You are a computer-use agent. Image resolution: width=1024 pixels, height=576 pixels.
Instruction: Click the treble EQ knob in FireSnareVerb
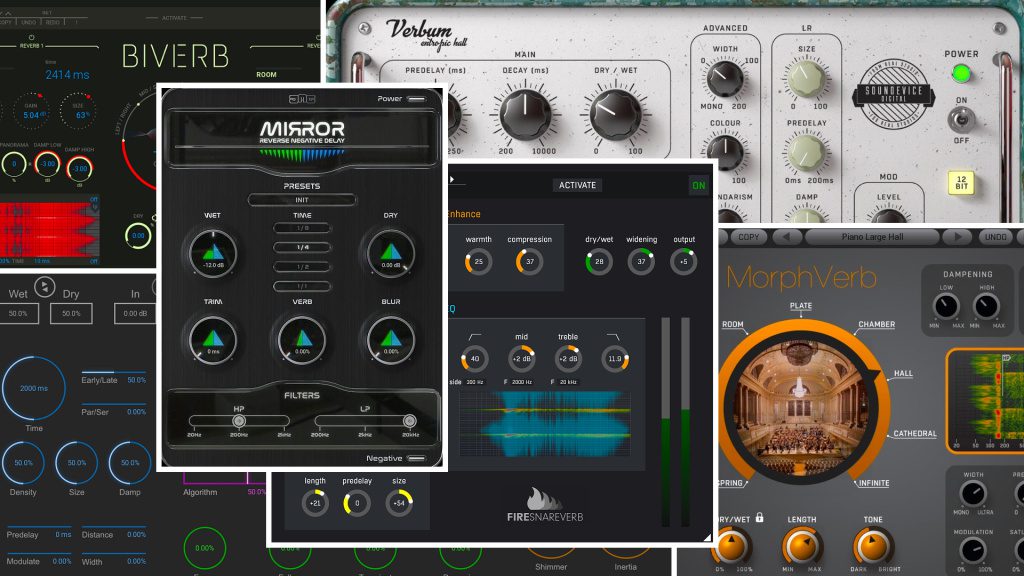[568, 359]
